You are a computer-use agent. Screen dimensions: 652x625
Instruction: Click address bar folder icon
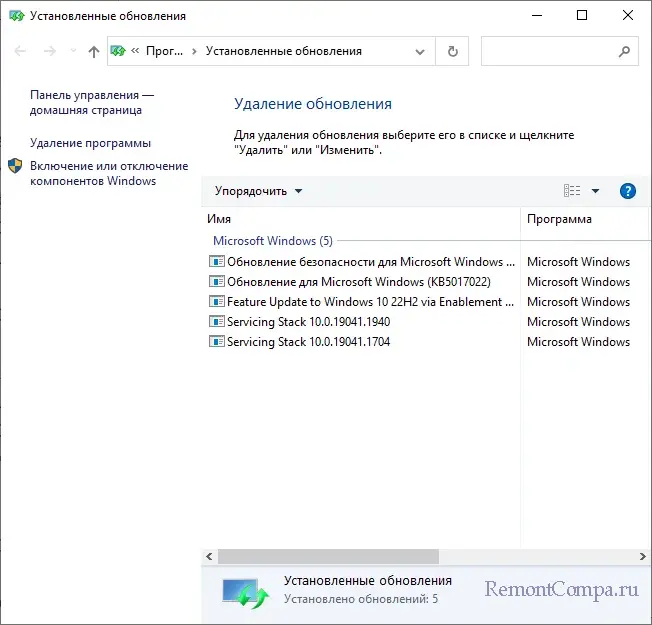[118, 51]
